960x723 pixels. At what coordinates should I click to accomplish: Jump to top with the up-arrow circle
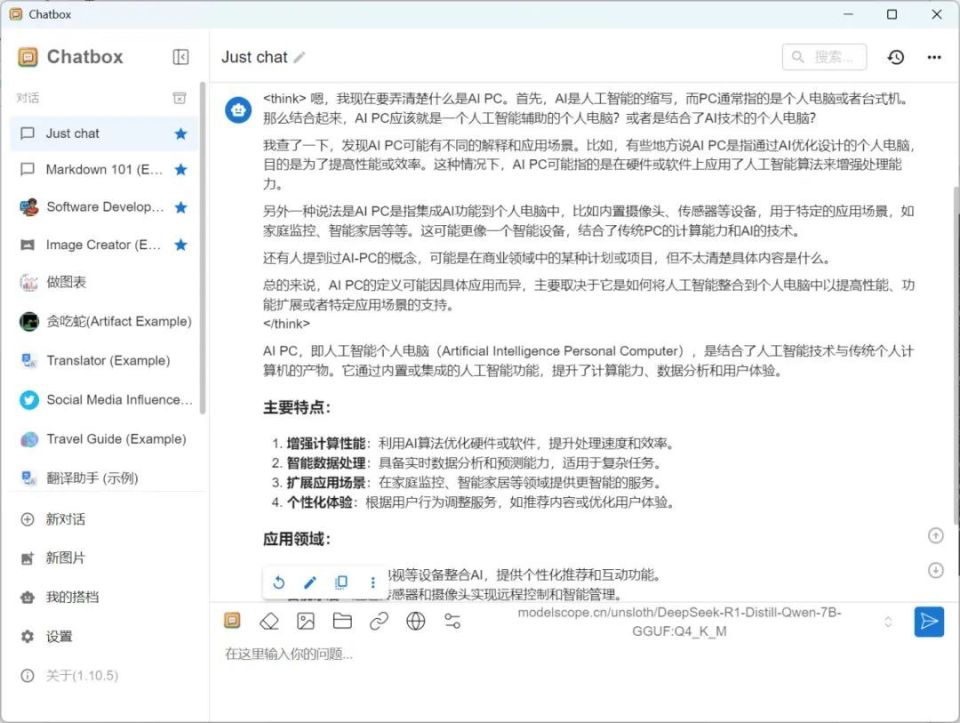pos(936,536)
